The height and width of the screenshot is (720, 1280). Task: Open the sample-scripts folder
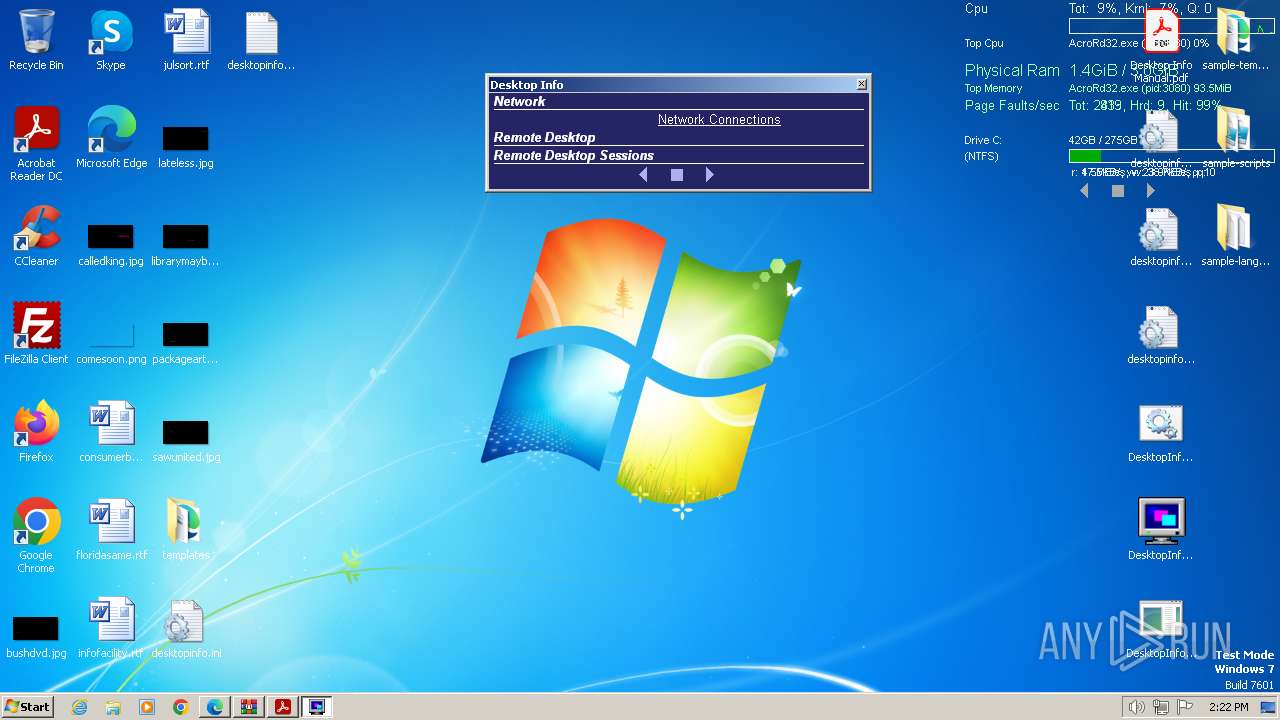point(1236,138)
